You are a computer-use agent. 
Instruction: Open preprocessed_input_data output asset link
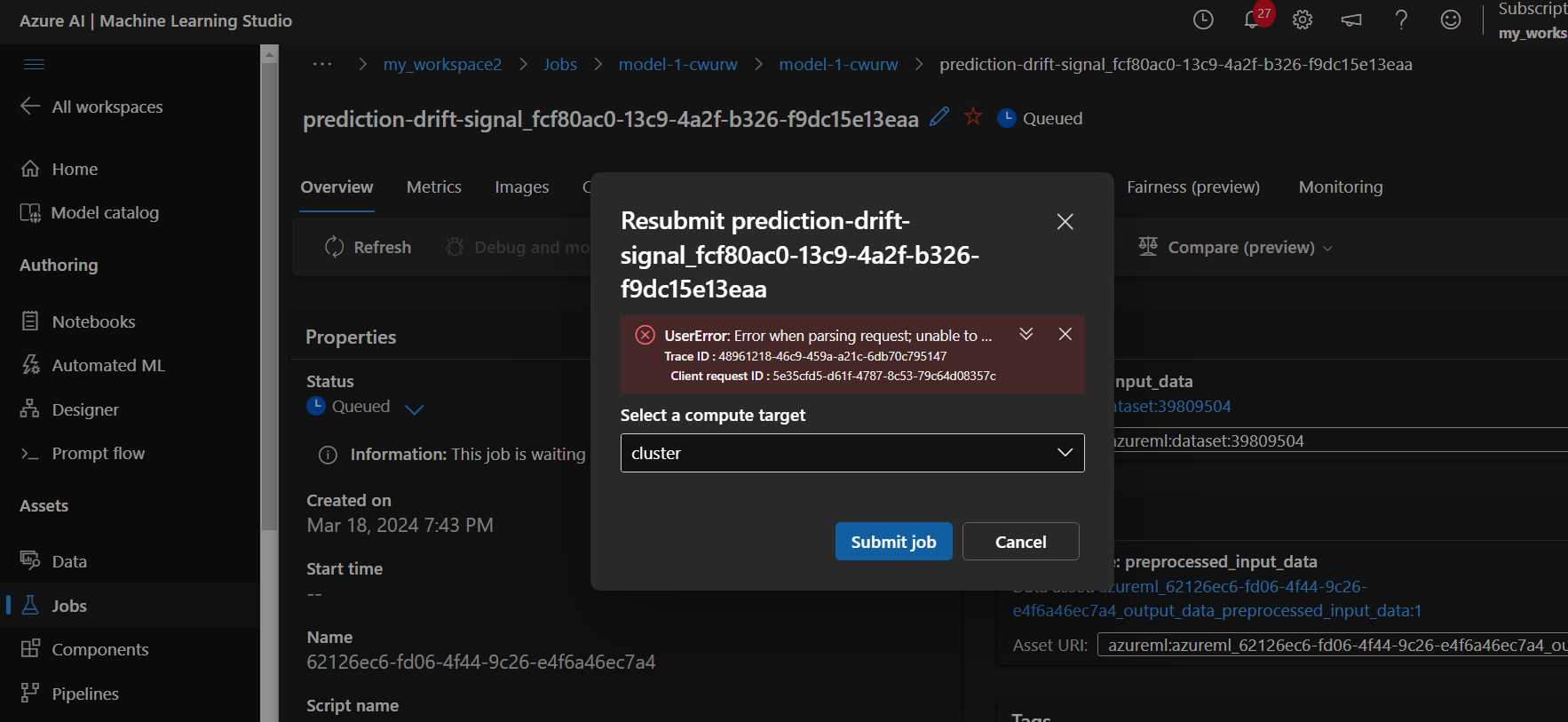coord(1217,599)
